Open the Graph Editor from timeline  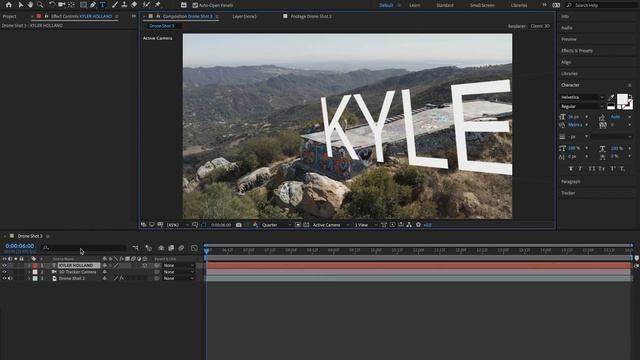[x=194, y=248]
